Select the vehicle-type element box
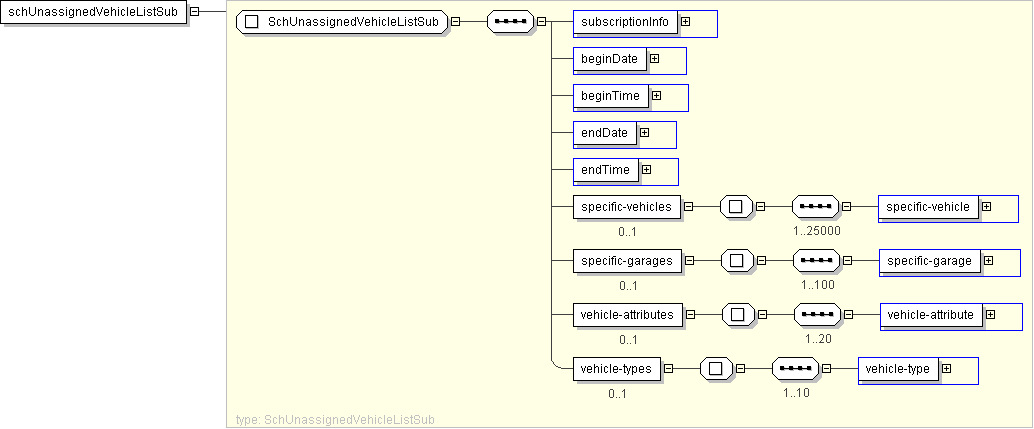Viewport: 1034px width, 429px height. 897,369
